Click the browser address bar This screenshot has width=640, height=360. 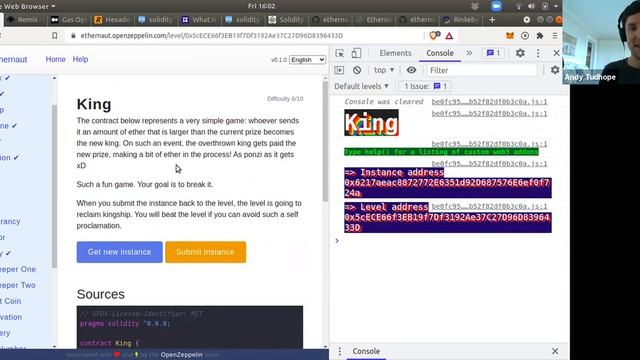pos(245,36)
